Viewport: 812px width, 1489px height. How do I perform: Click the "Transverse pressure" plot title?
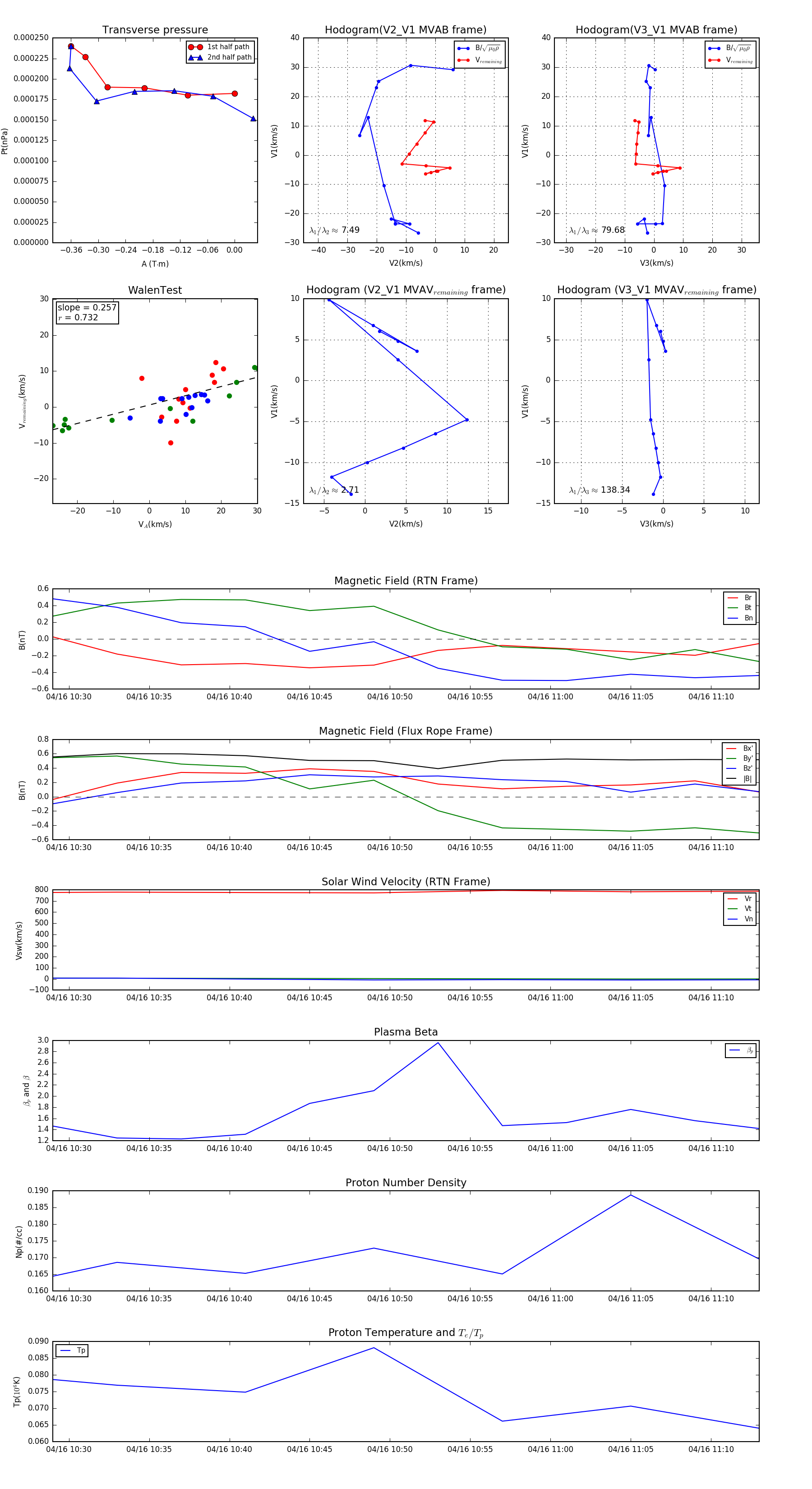155,30
